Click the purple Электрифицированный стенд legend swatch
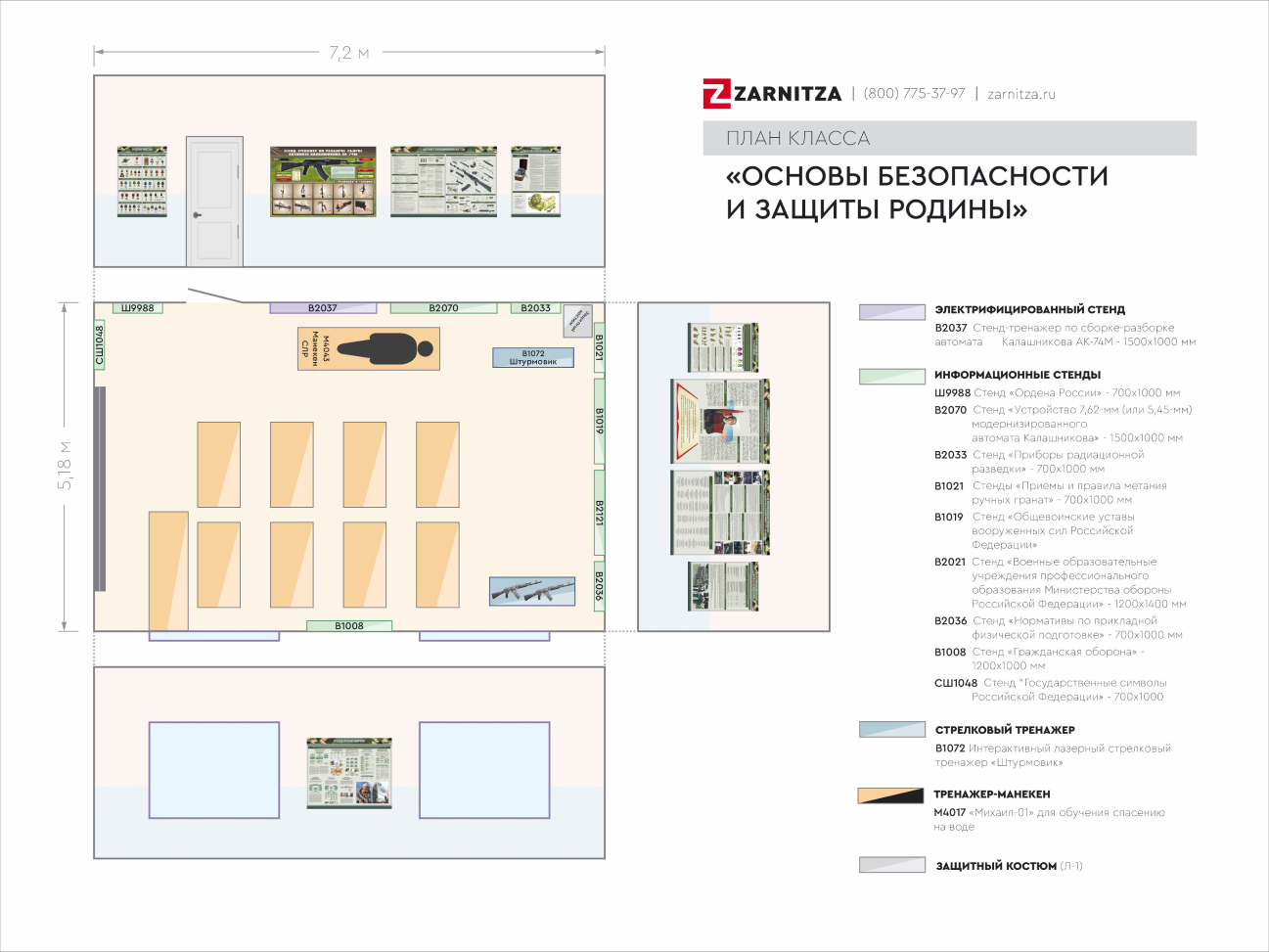 pos(891,312)
